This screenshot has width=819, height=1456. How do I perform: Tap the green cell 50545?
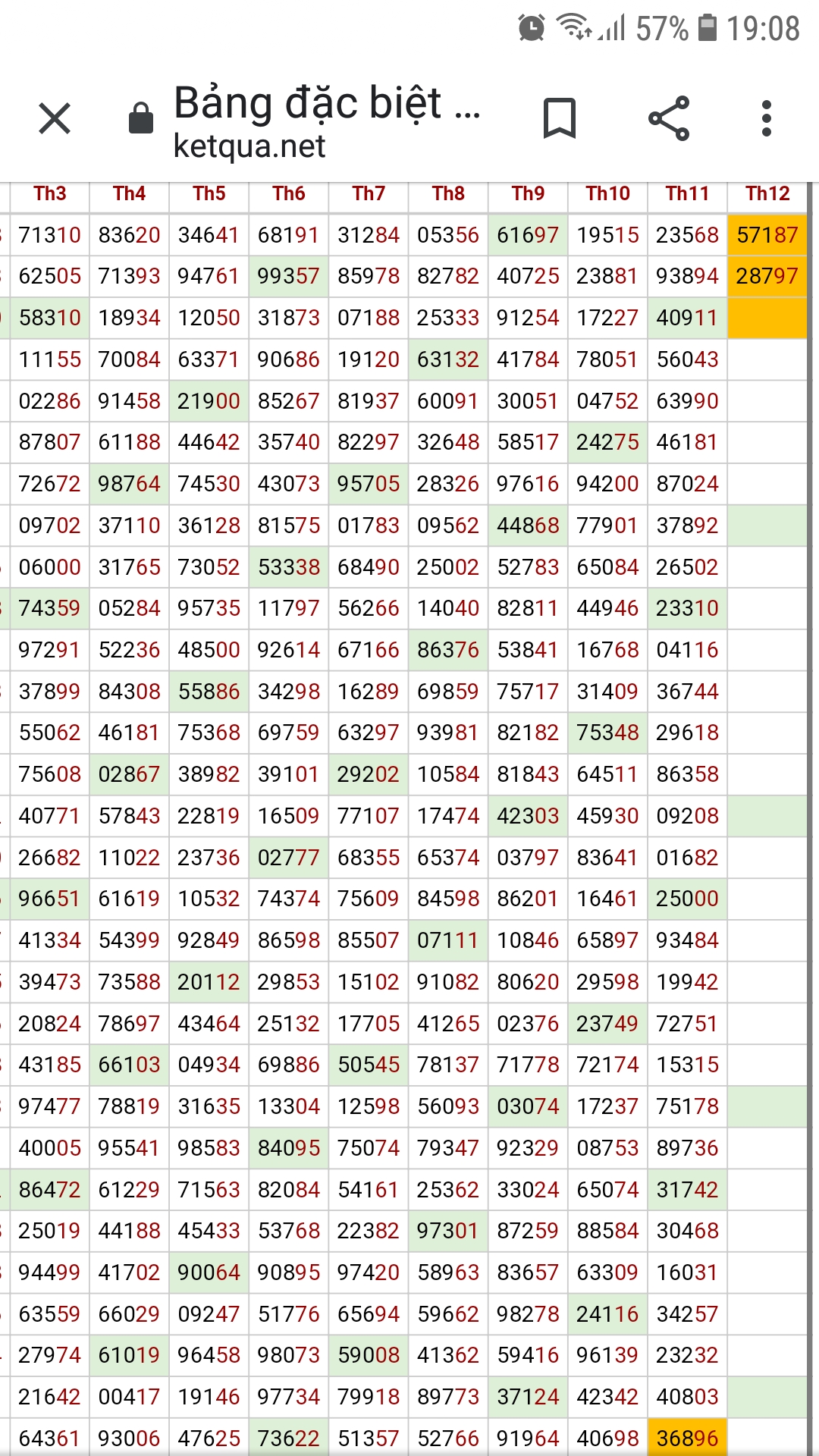tap(369, 1065)
